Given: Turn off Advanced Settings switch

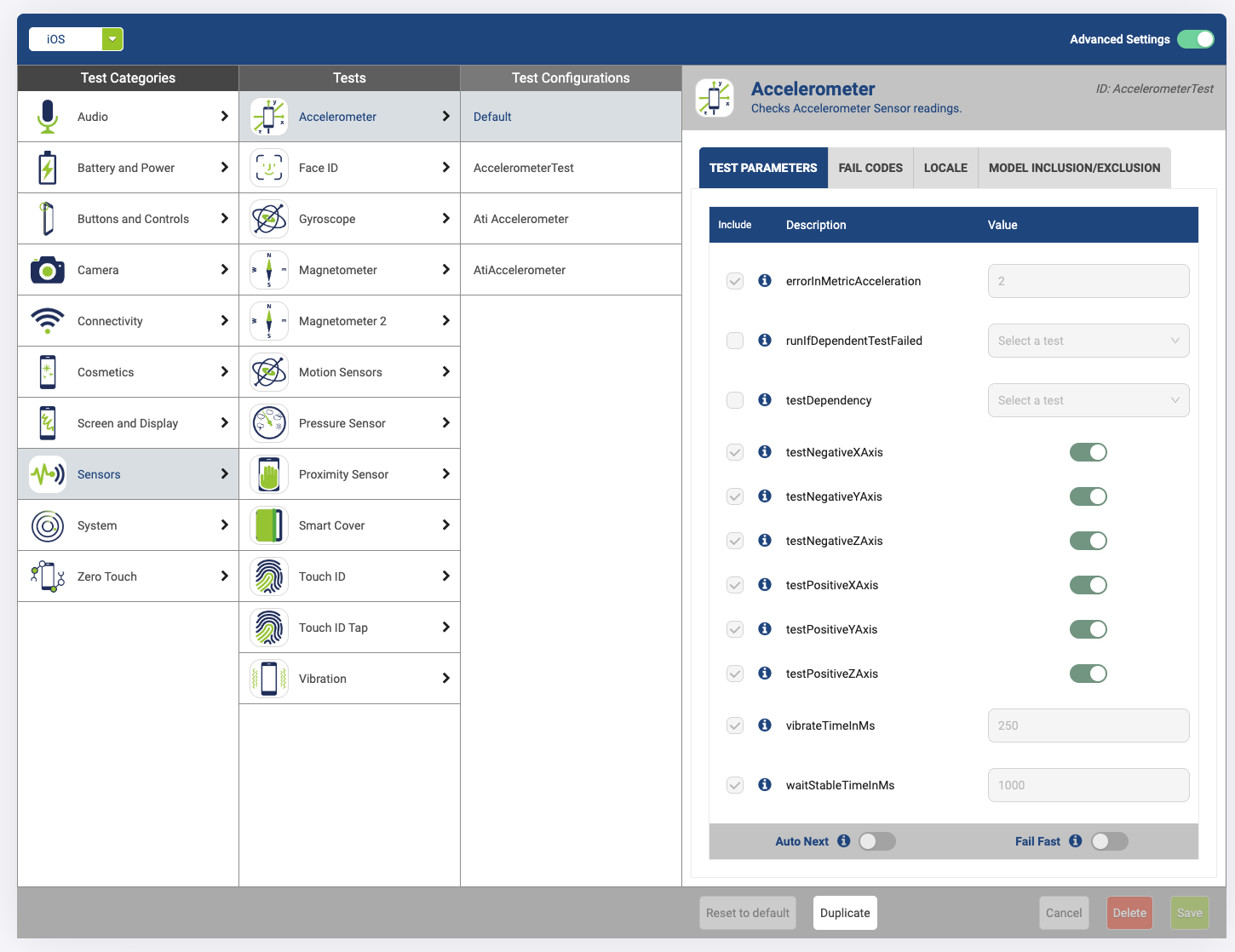Looking at the screenshot, I should point(1196,39).
